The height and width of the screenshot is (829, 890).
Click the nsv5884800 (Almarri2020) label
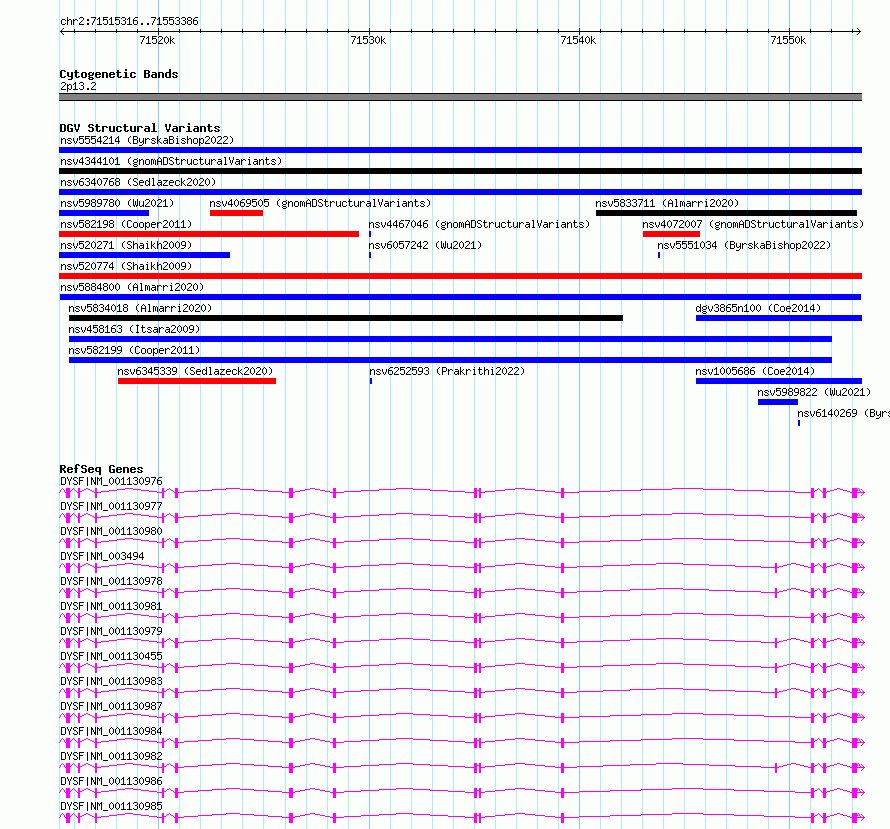[132, 287]
